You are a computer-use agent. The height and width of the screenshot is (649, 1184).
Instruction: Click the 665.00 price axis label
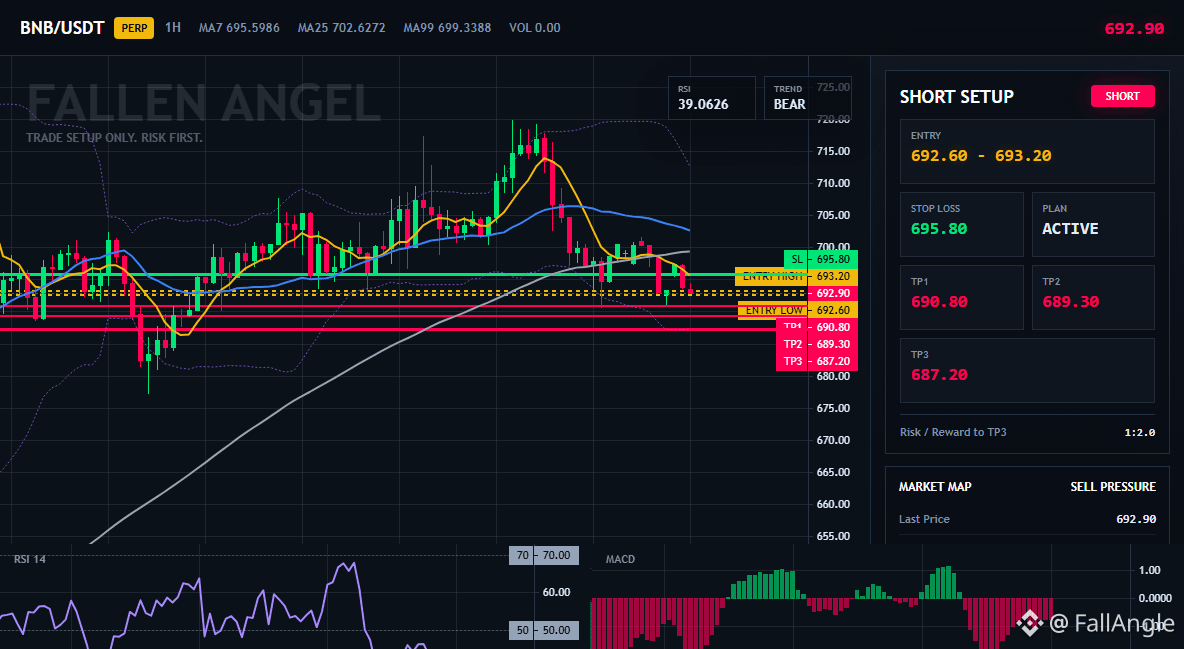click(833, 472)
